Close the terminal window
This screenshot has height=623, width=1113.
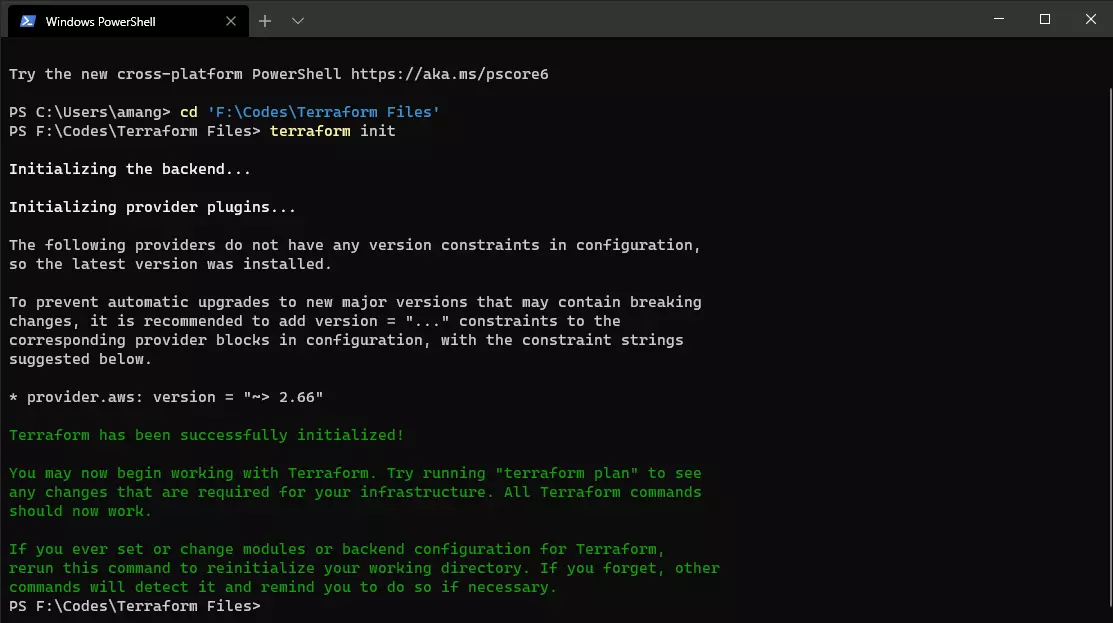click(x=1090, y=19)
